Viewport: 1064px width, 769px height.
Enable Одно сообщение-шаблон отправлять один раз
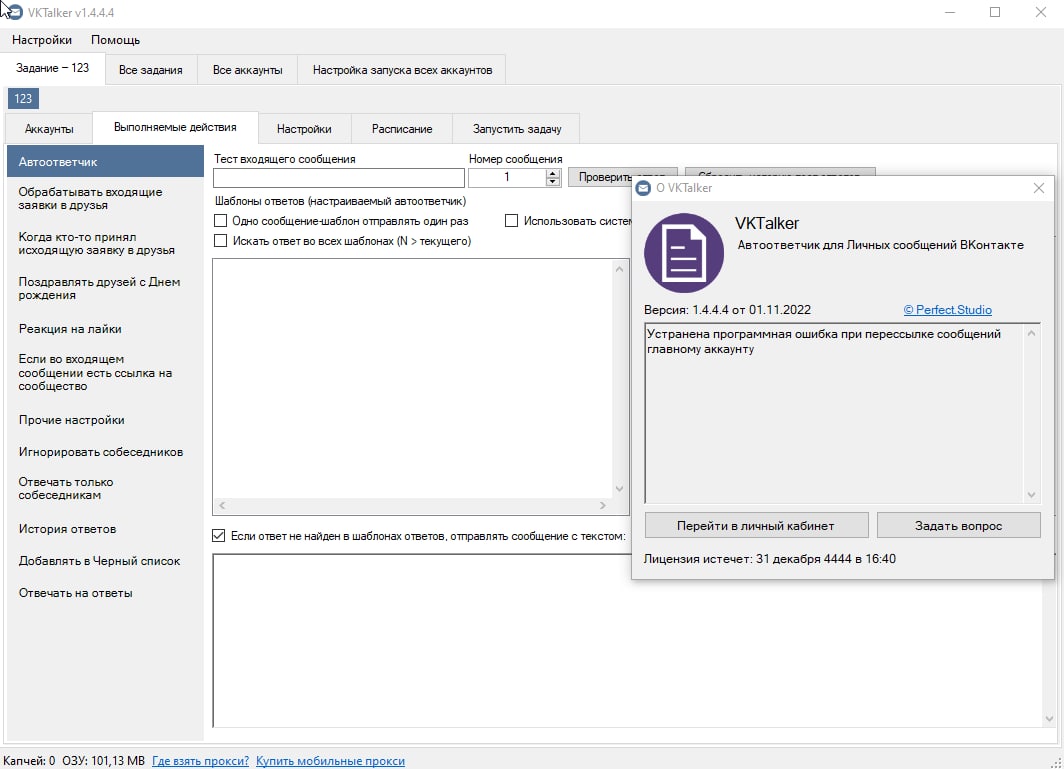pos(221,221)
